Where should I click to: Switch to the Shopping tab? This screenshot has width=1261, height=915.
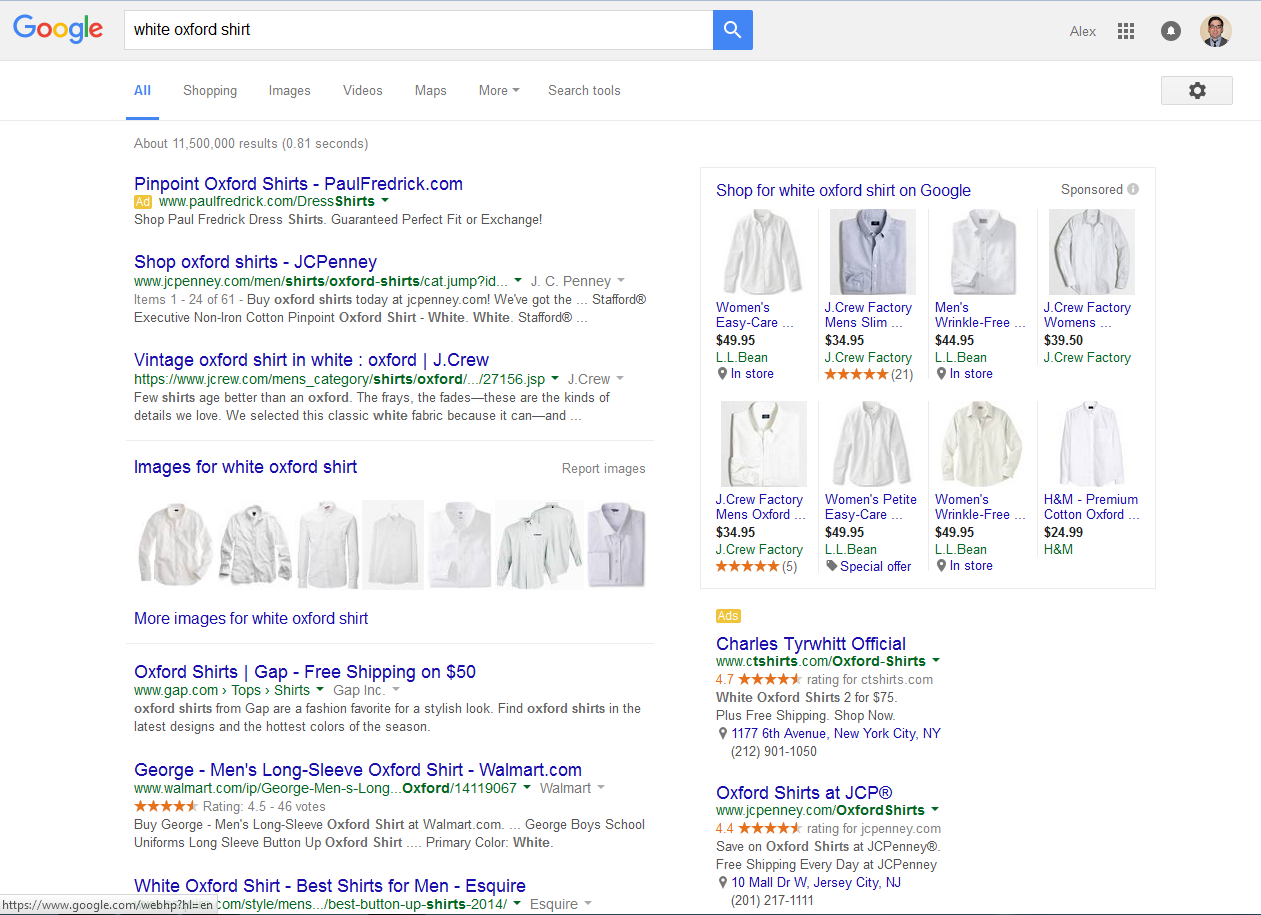pos(210,90)
